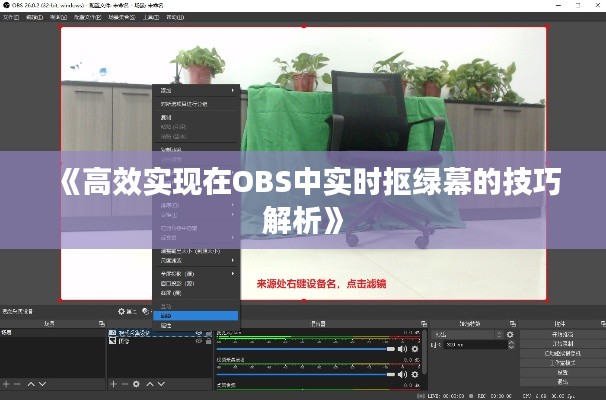Add a new scene with plus icon
This screenshot has width=606, height=400.
click(x=6, y=384)
